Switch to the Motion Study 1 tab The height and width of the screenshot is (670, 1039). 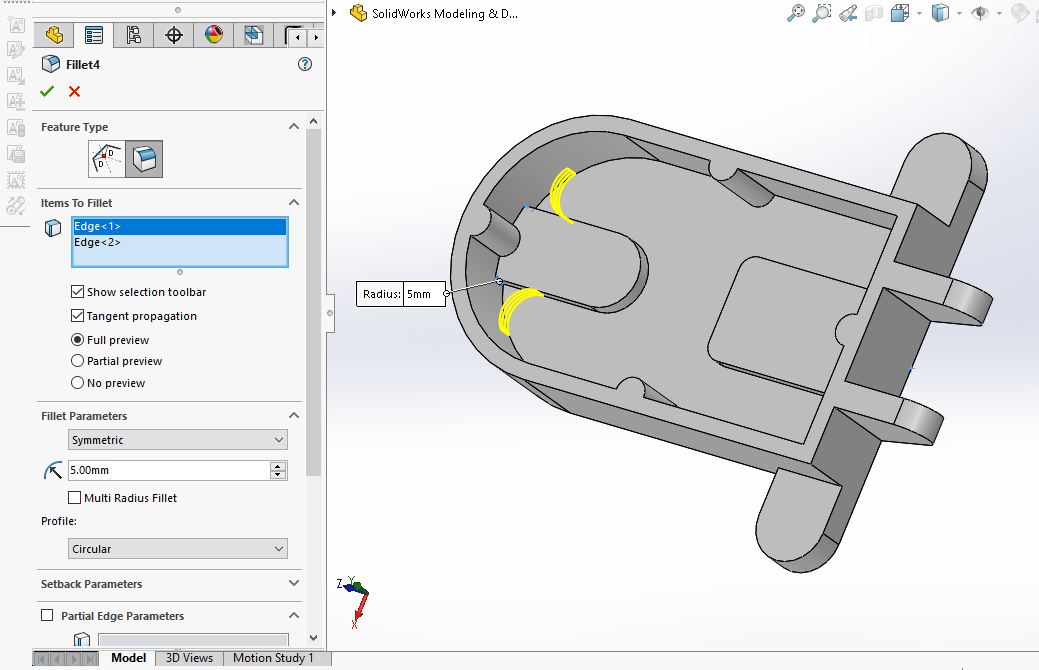point(273,658)
